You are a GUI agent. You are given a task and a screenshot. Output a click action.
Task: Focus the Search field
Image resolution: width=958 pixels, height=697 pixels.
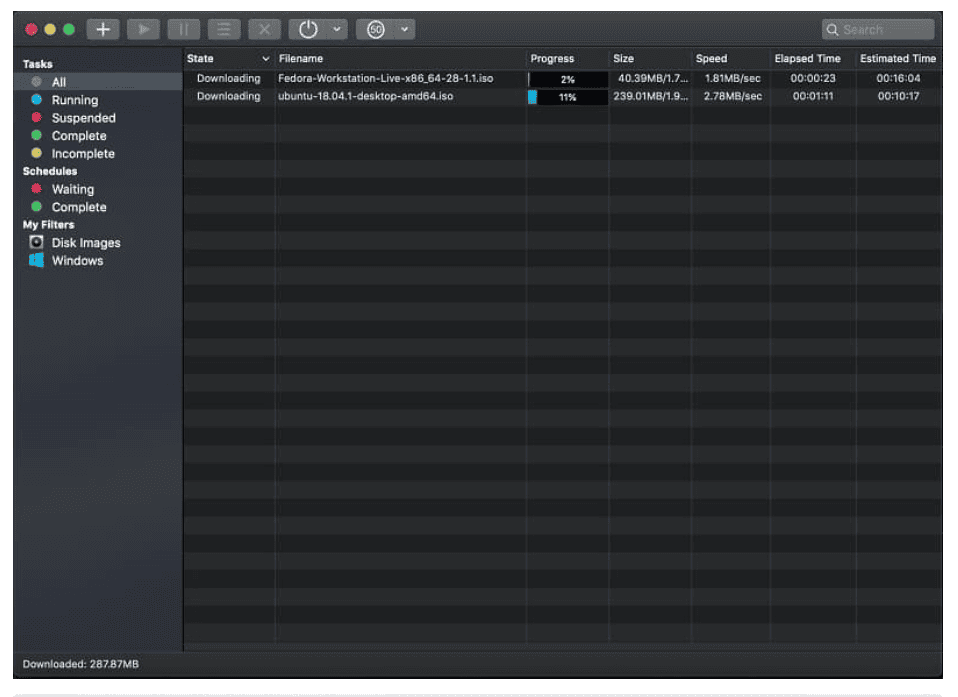pyautogui.click(x=878, y=29)
